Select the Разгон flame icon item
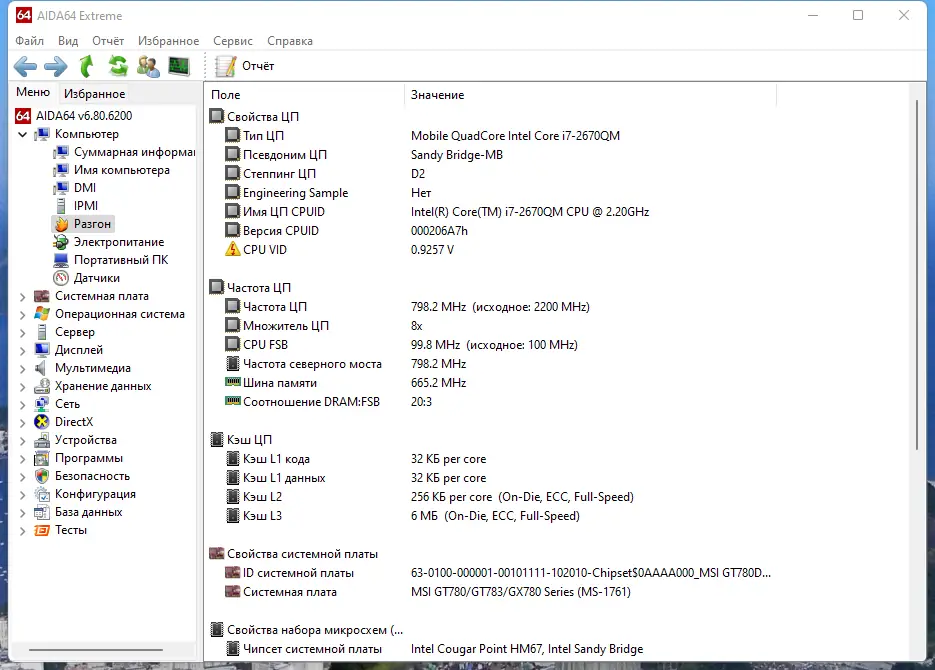Viewport: 935px width, 670px height. click(x=83, y=224)
